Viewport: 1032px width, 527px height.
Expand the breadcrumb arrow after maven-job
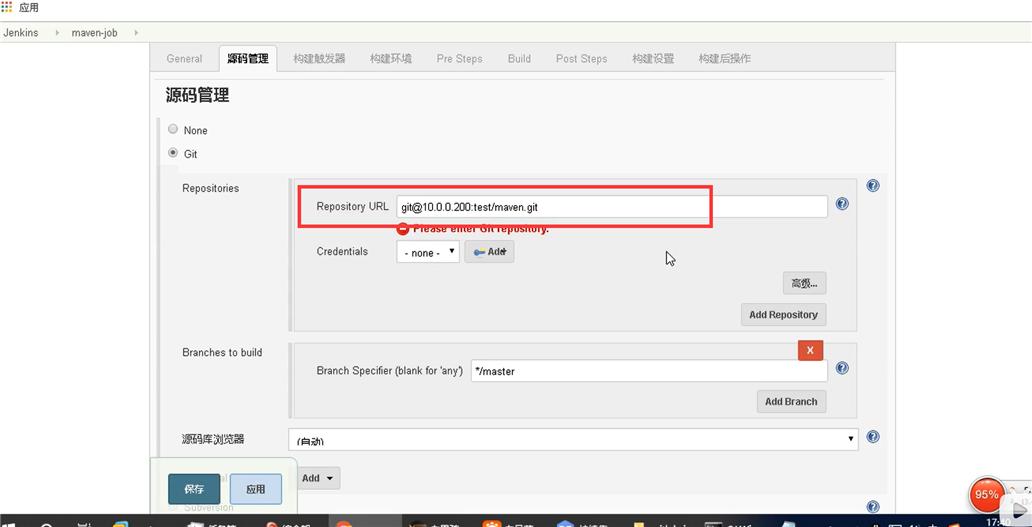[136, 32]
